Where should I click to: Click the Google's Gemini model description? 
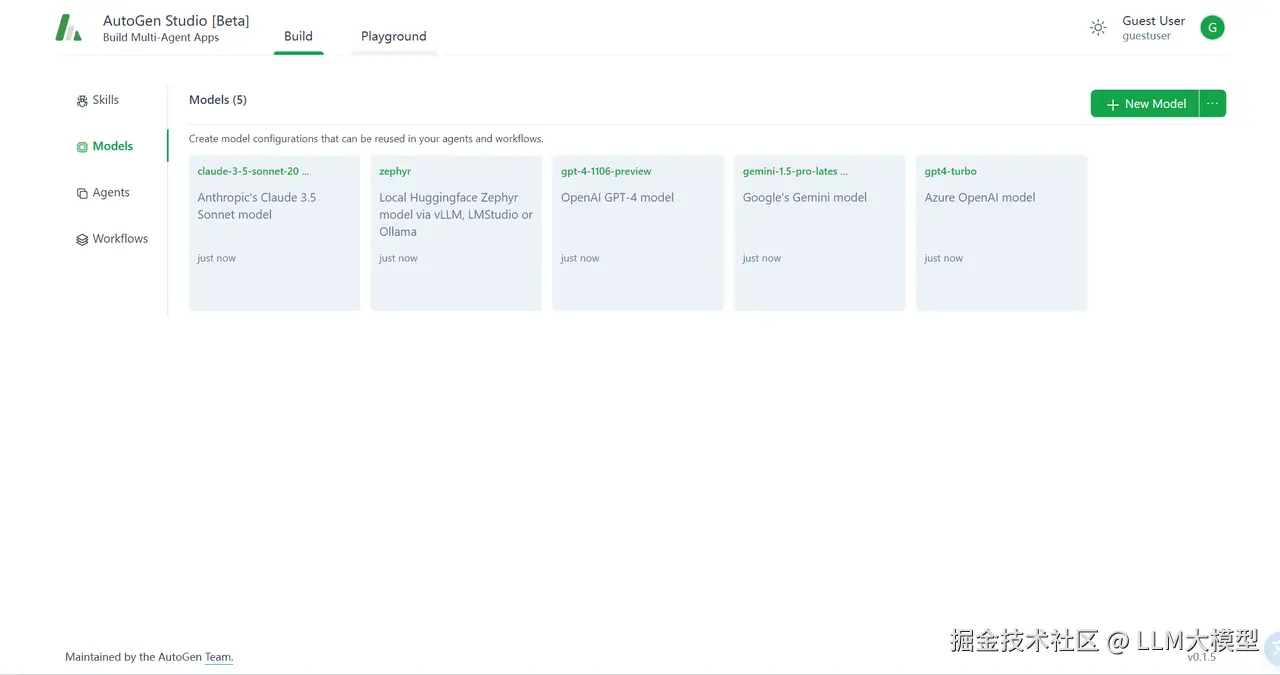[805, 198]
